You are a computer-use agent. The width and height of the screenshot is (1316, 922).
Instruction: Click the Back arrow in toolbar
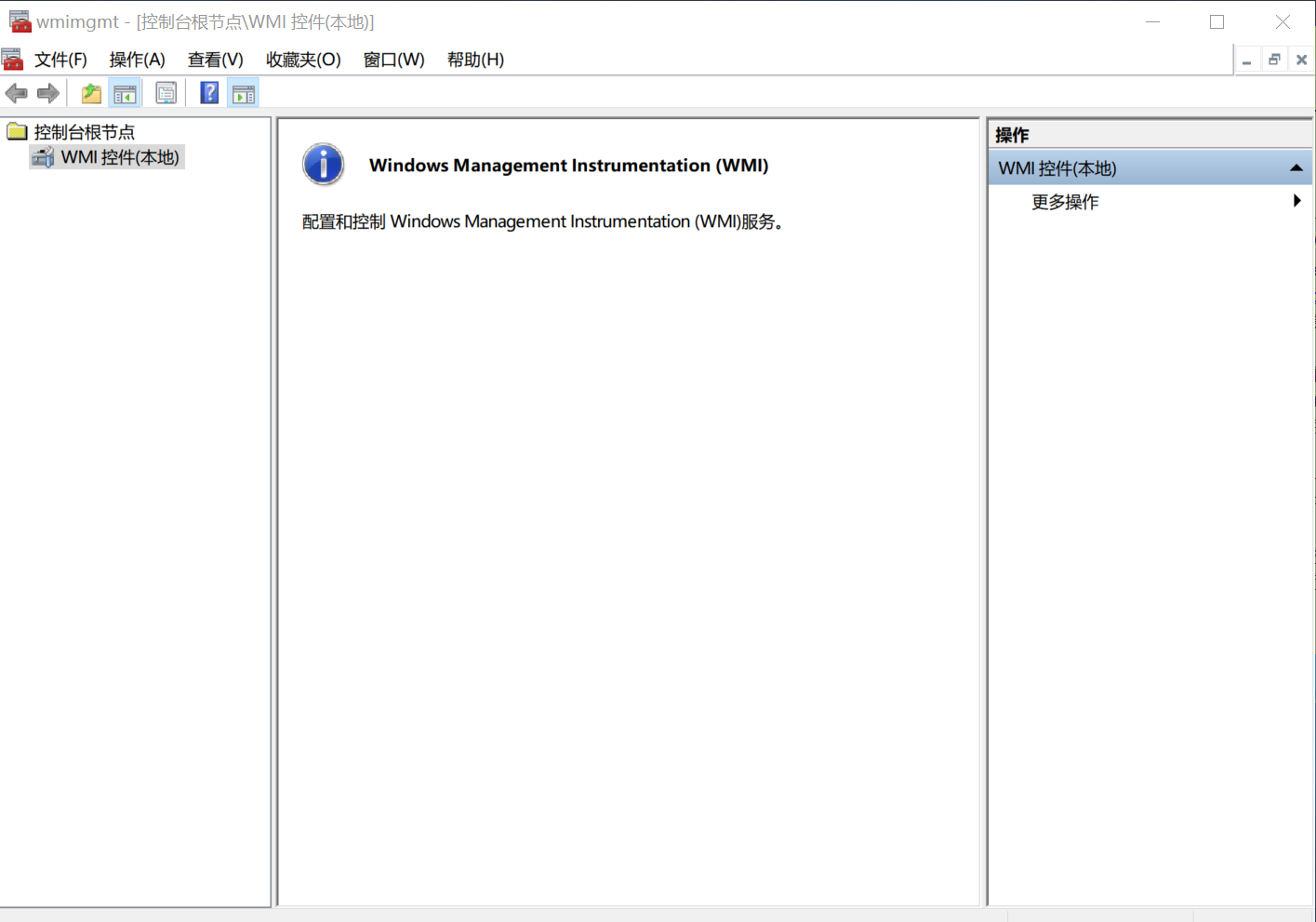[17, 93]
